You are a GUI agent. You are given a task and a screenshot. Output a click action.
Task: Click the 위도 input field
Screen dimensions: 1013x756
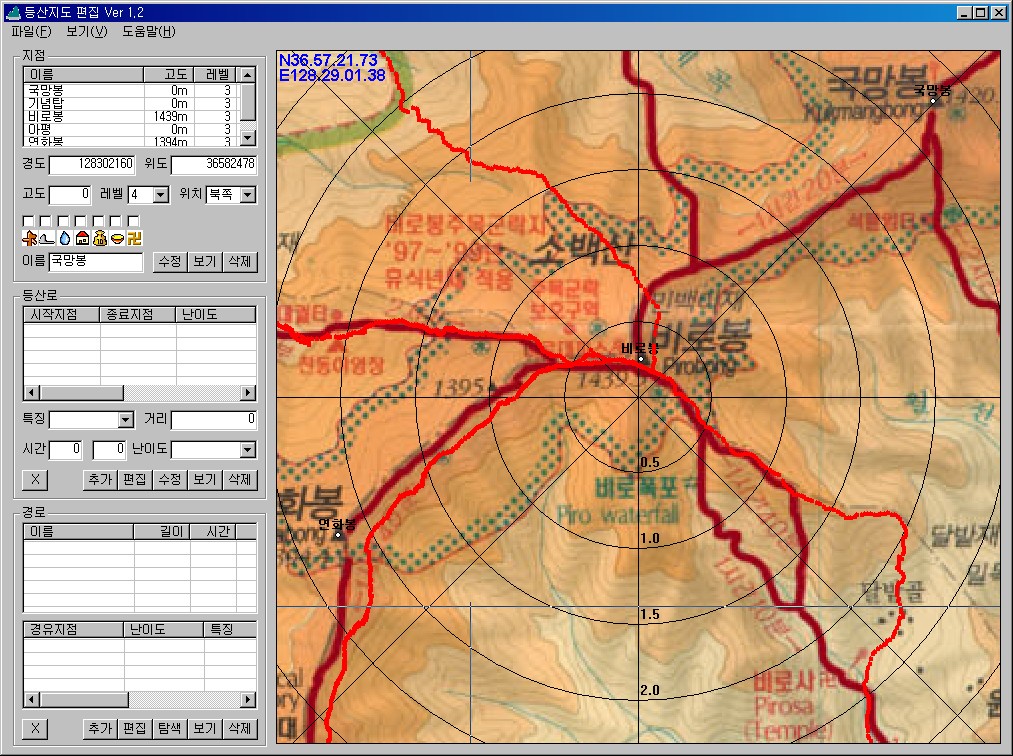click(213, 164)
